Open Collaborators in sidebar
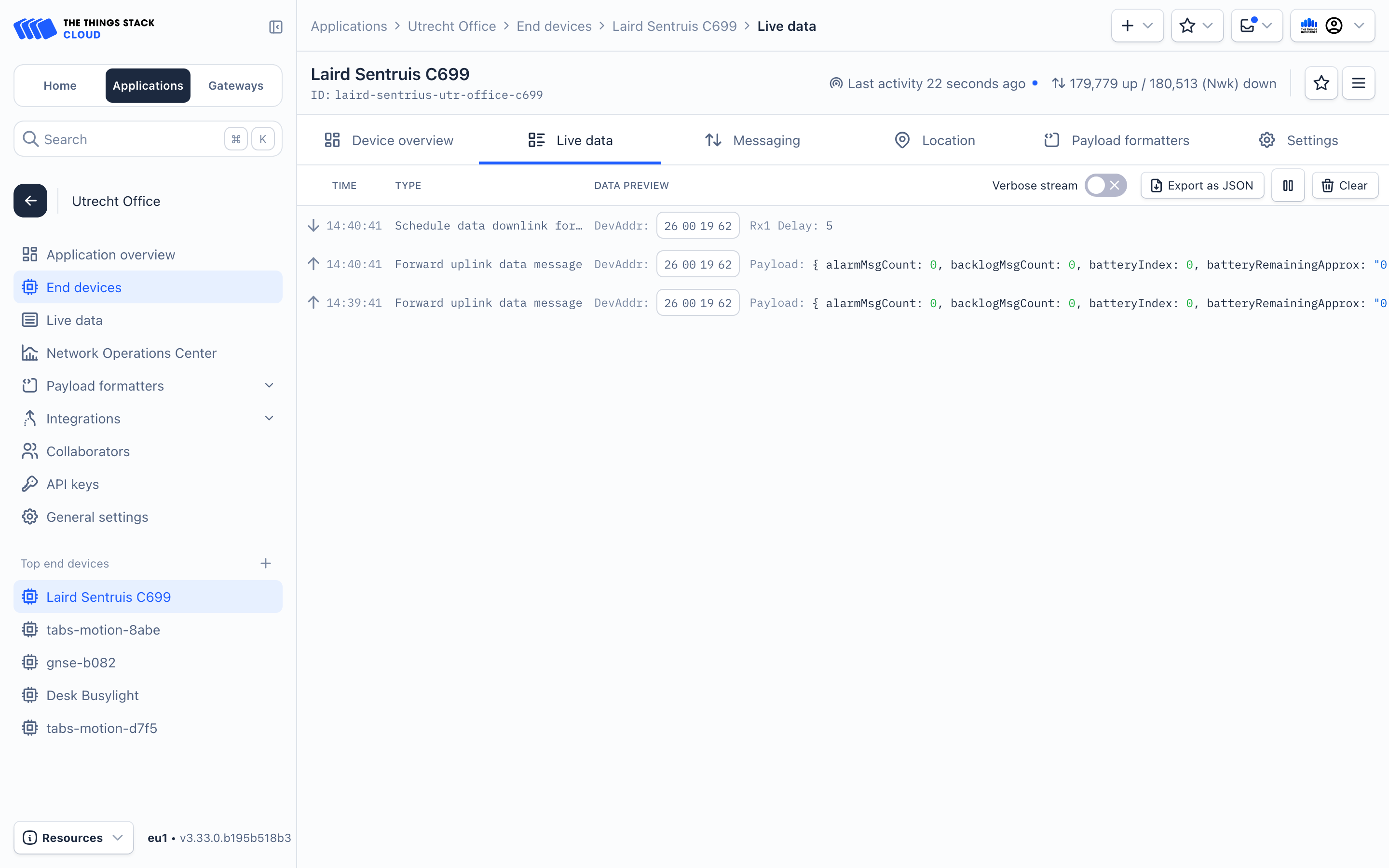The width and height of the screenshot is (1389, 868). click(x=148, y=451)
